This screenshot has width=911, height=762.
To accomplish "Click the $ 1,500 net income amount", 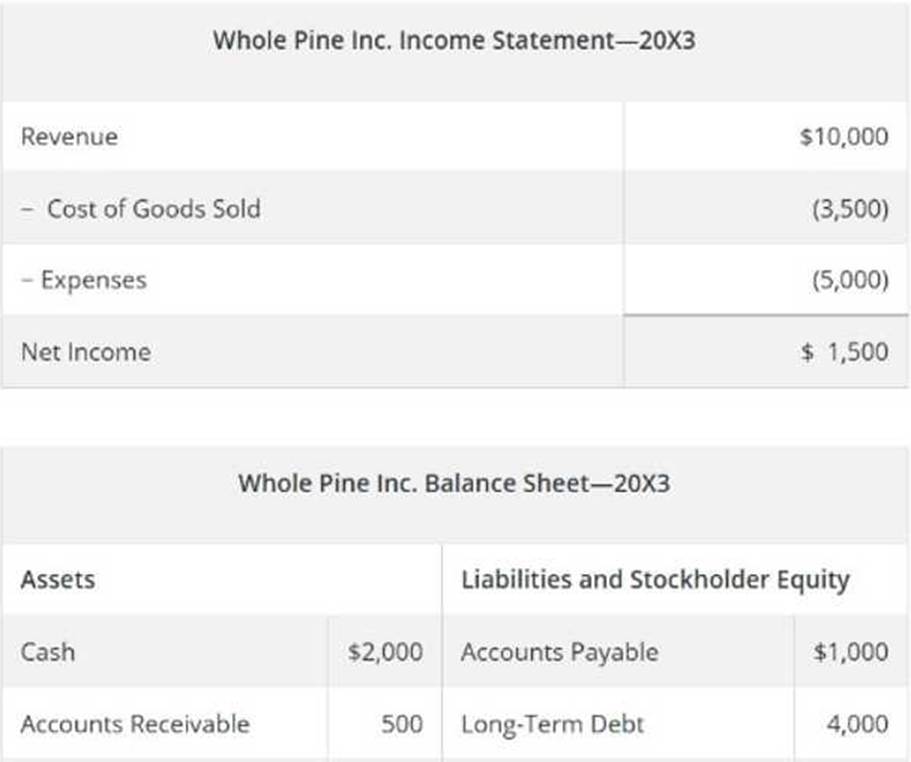I will click(844, 352).
